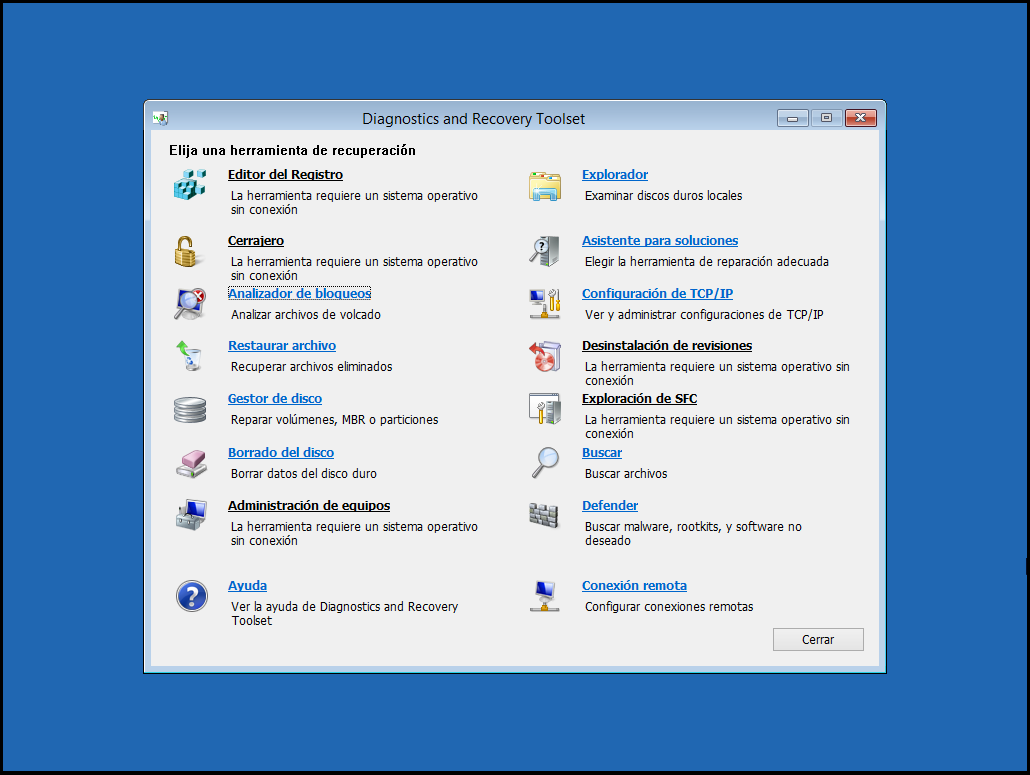The width and height of the screenshot is (1030, 775).
Task: Launch Asistente para soluciones link
Action: point(660,241)
